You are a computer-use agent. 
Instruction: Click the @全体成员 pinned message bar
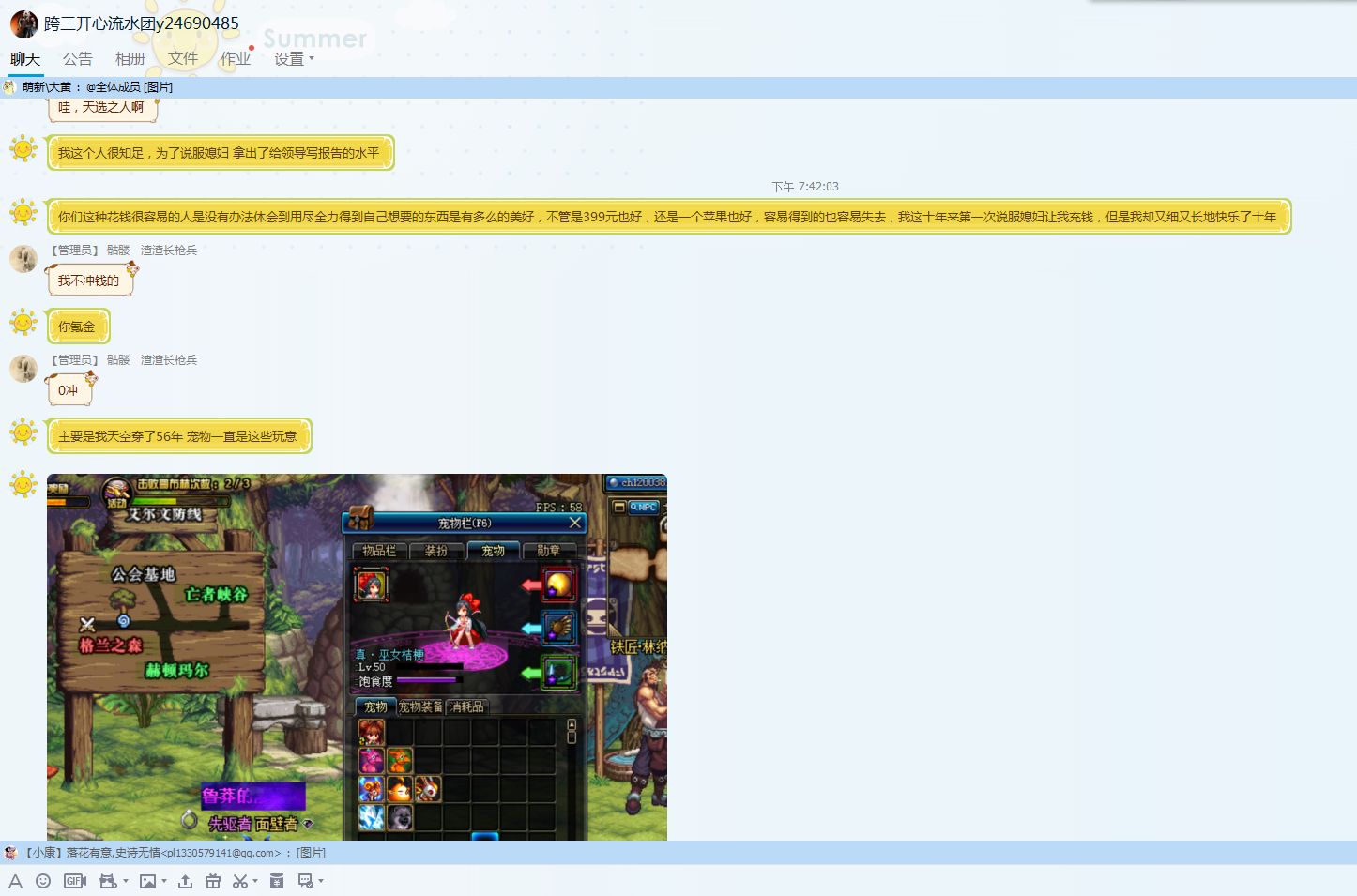tap(678, 87)
